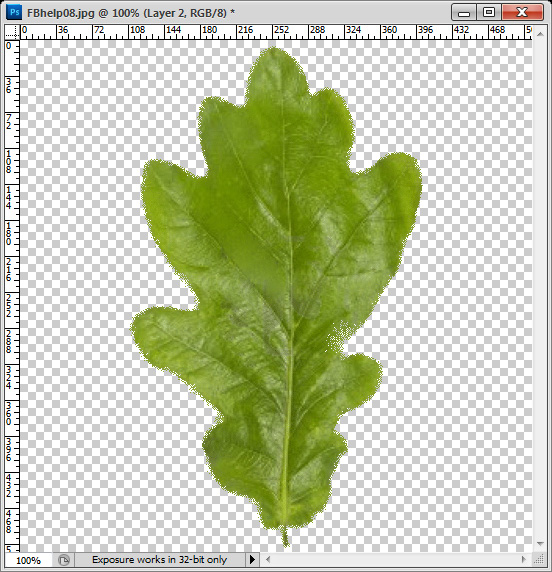The image size is (552, 572).
Task: Minimize the FBhelp08.jpg document window
Action: click(x=464, y=13)
